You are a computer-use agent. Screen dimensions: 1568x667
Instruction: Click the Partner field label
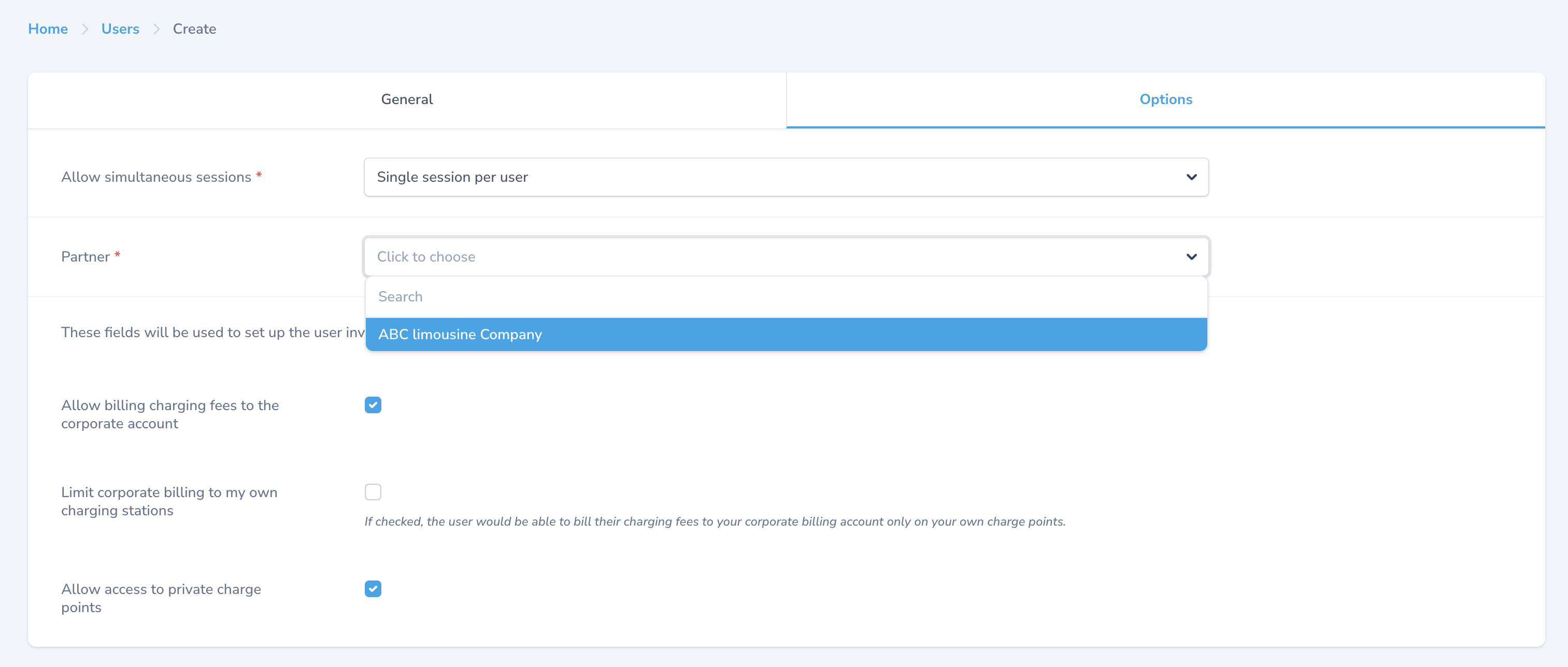click(x=85, y=257)
